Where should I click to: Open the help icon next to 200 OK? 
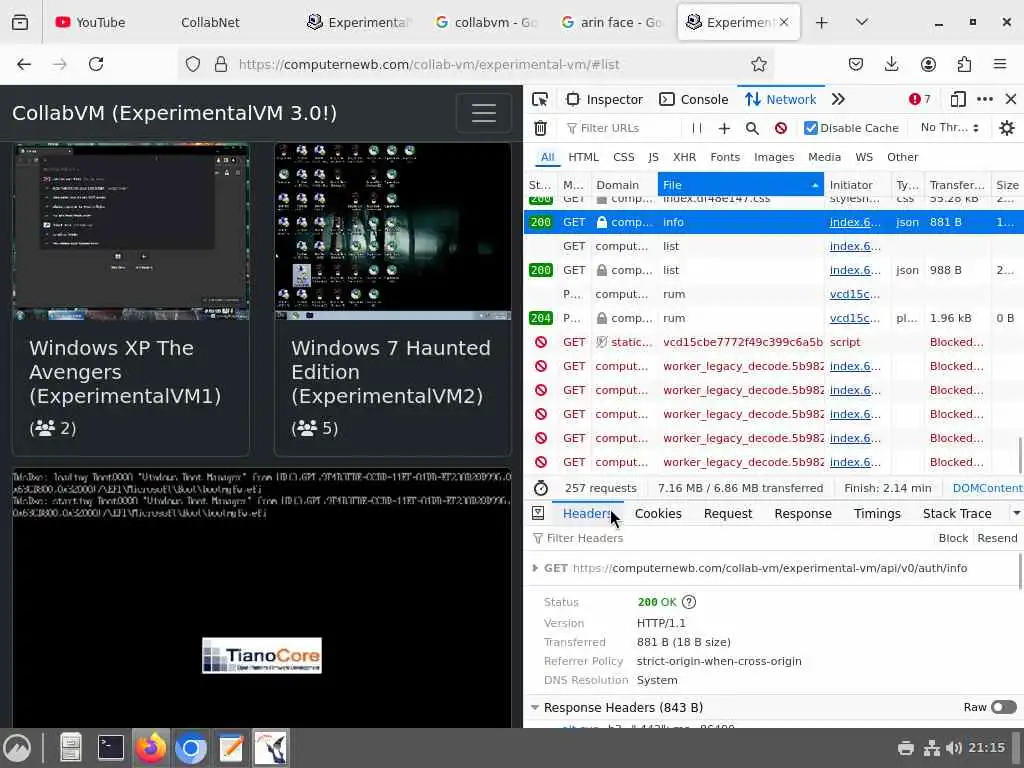tap(689, 602)
